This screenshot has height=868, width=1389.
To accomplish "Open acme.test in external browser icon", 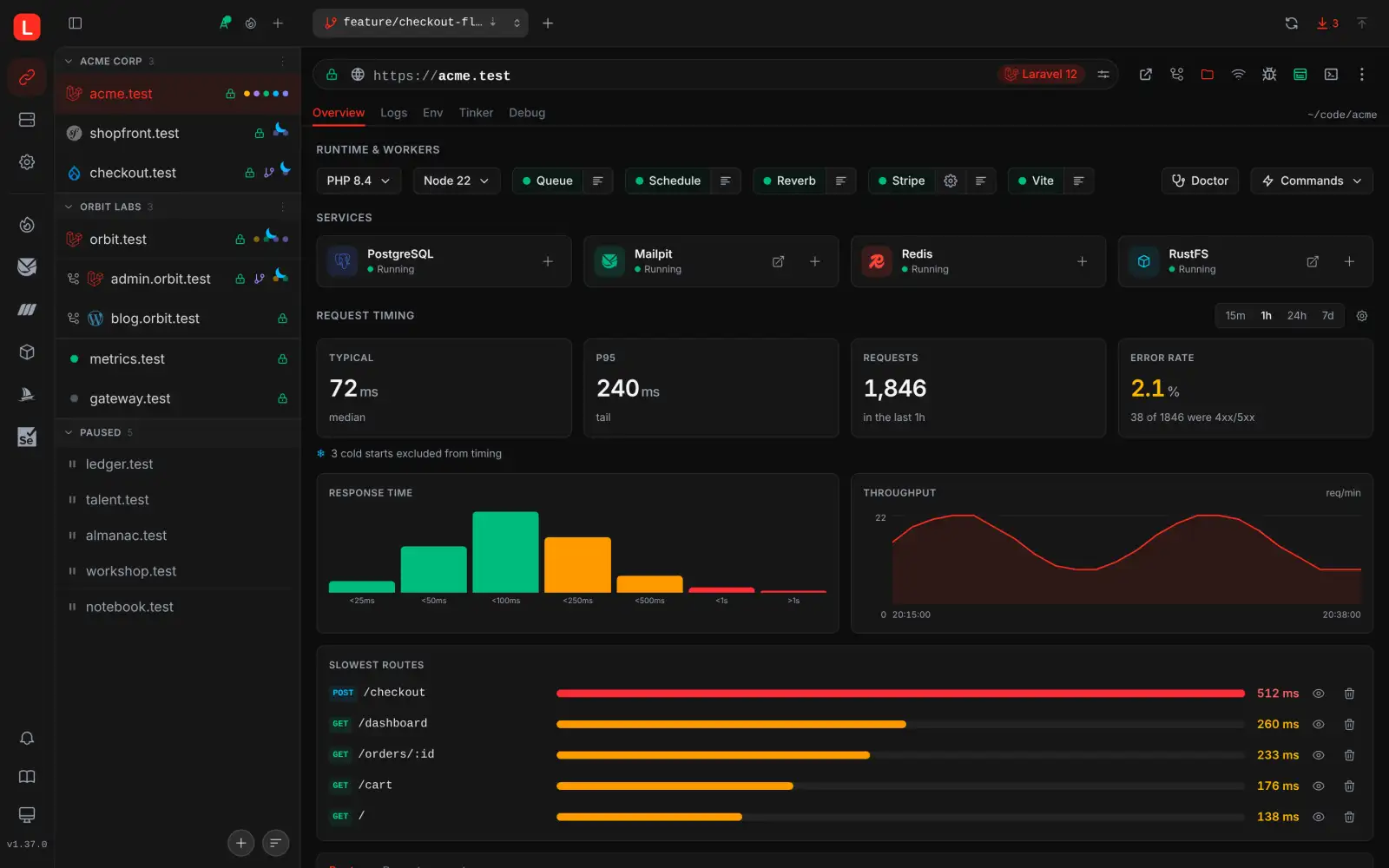I will click(1146, 75).
